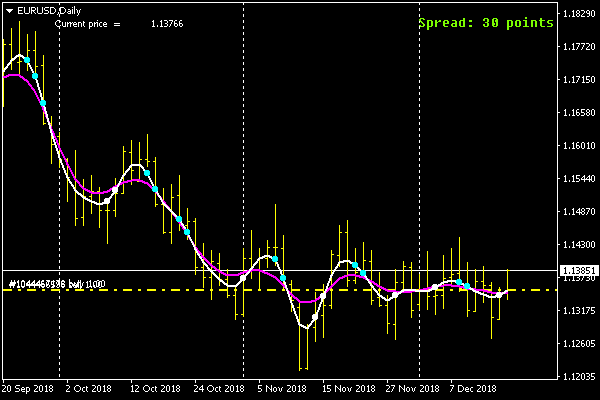This screenshot has height=400, width=600.
Task: Click the EURUSD,Daily chart title
Action: (x=49, y=11)
